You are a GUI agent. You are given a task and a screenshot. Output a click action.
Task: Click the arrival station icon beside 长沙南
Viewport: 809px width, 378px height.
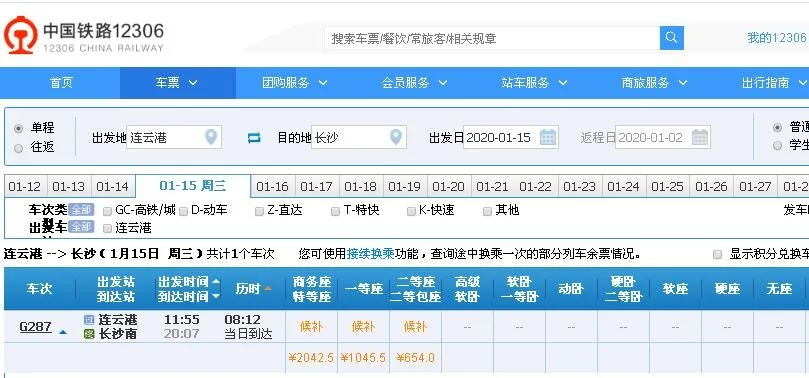coord(89,334)
